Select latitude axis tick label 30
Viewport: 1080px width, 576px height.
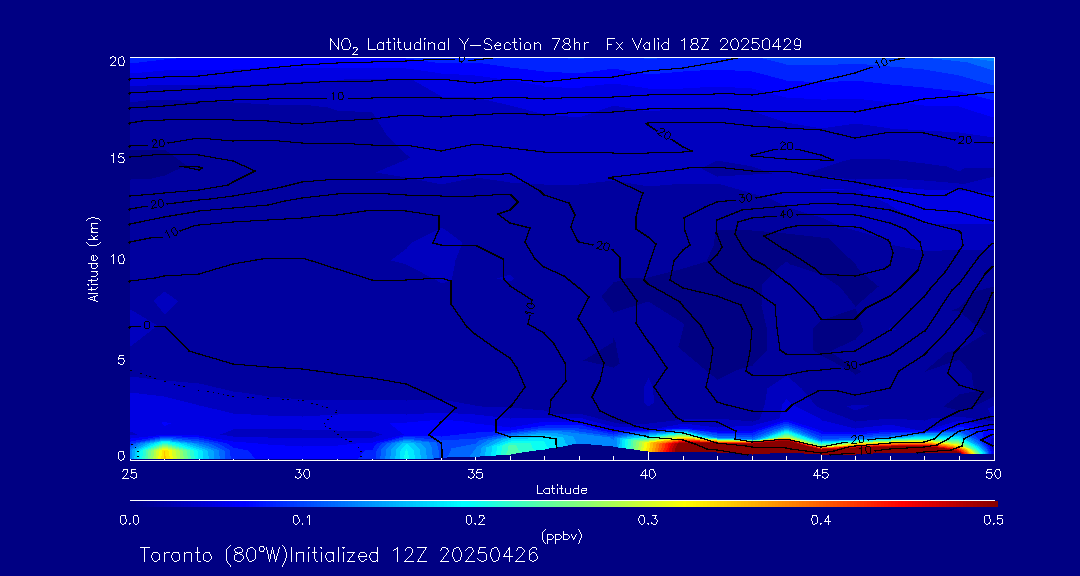click(302, 474)
